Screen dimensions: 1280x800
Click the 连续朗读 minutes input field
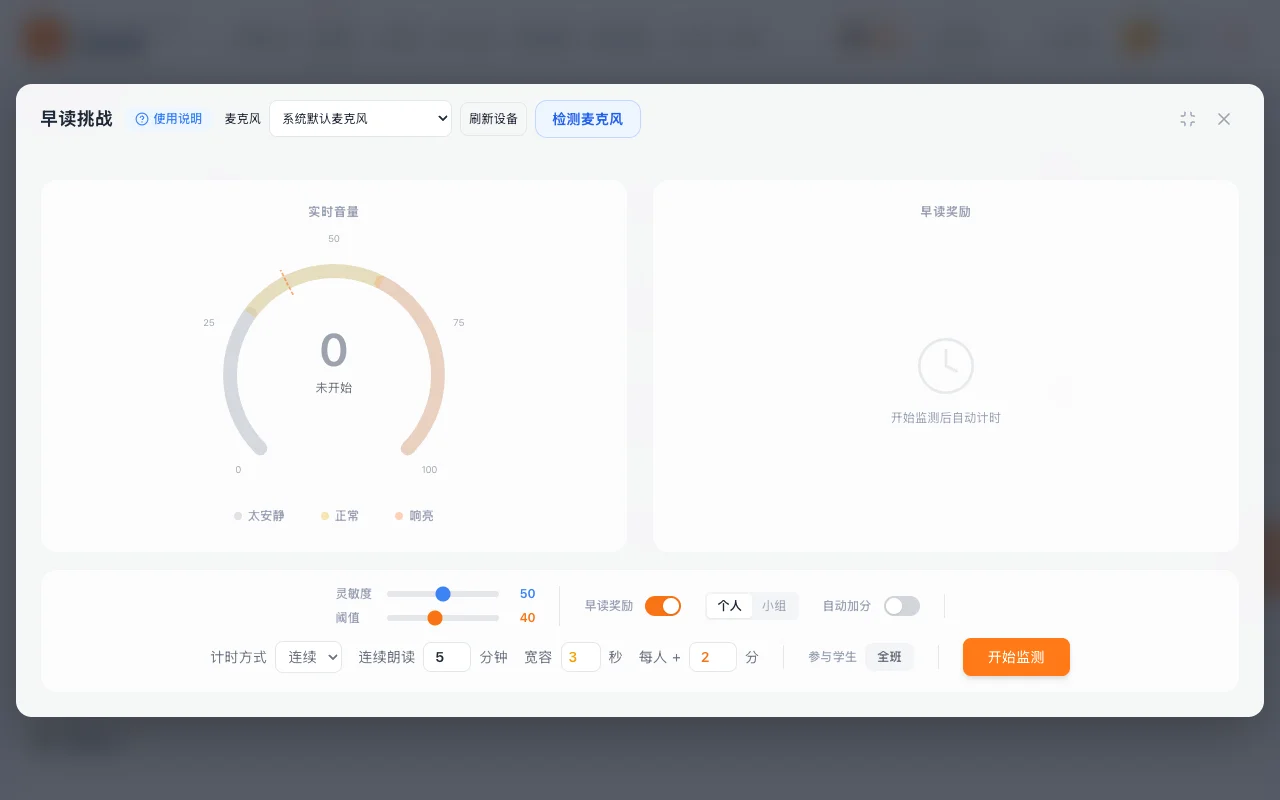coord(447,657)
